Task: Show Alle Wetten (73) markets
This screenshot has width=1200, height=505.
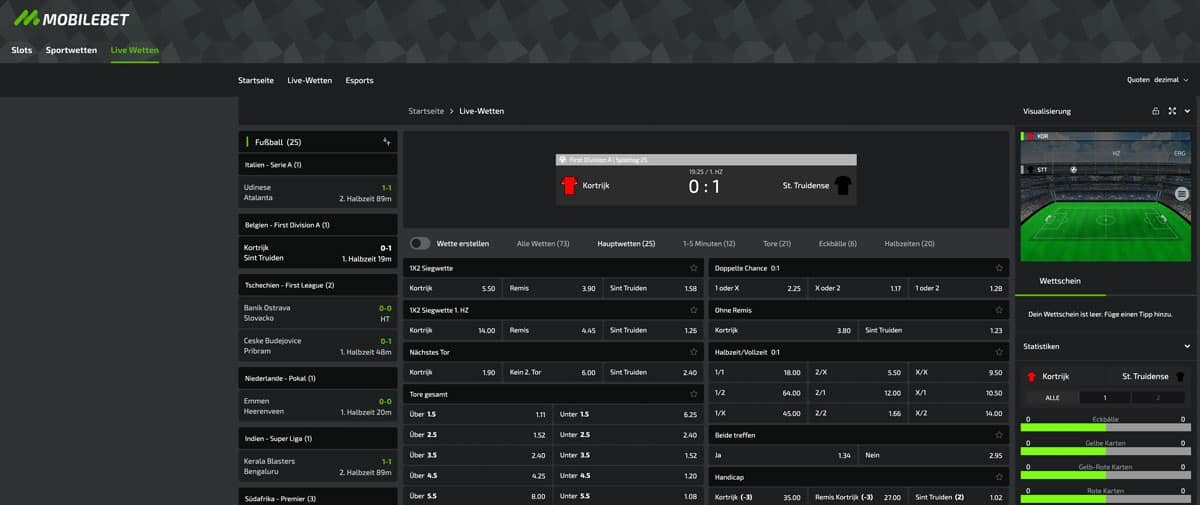Action: (x=543, y=243)
